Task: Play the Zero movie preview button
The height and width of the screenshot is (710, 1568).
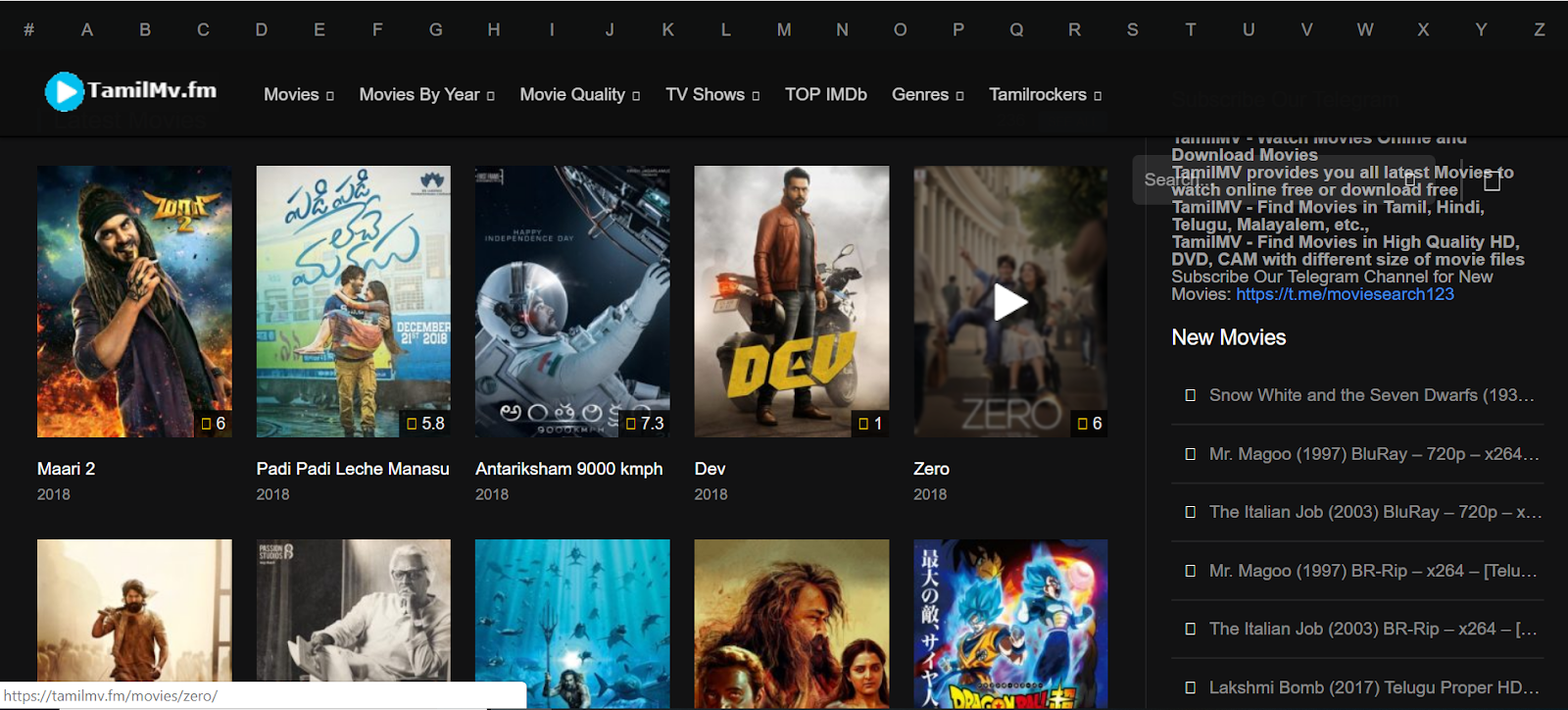Action: (x=1010, y=302)
